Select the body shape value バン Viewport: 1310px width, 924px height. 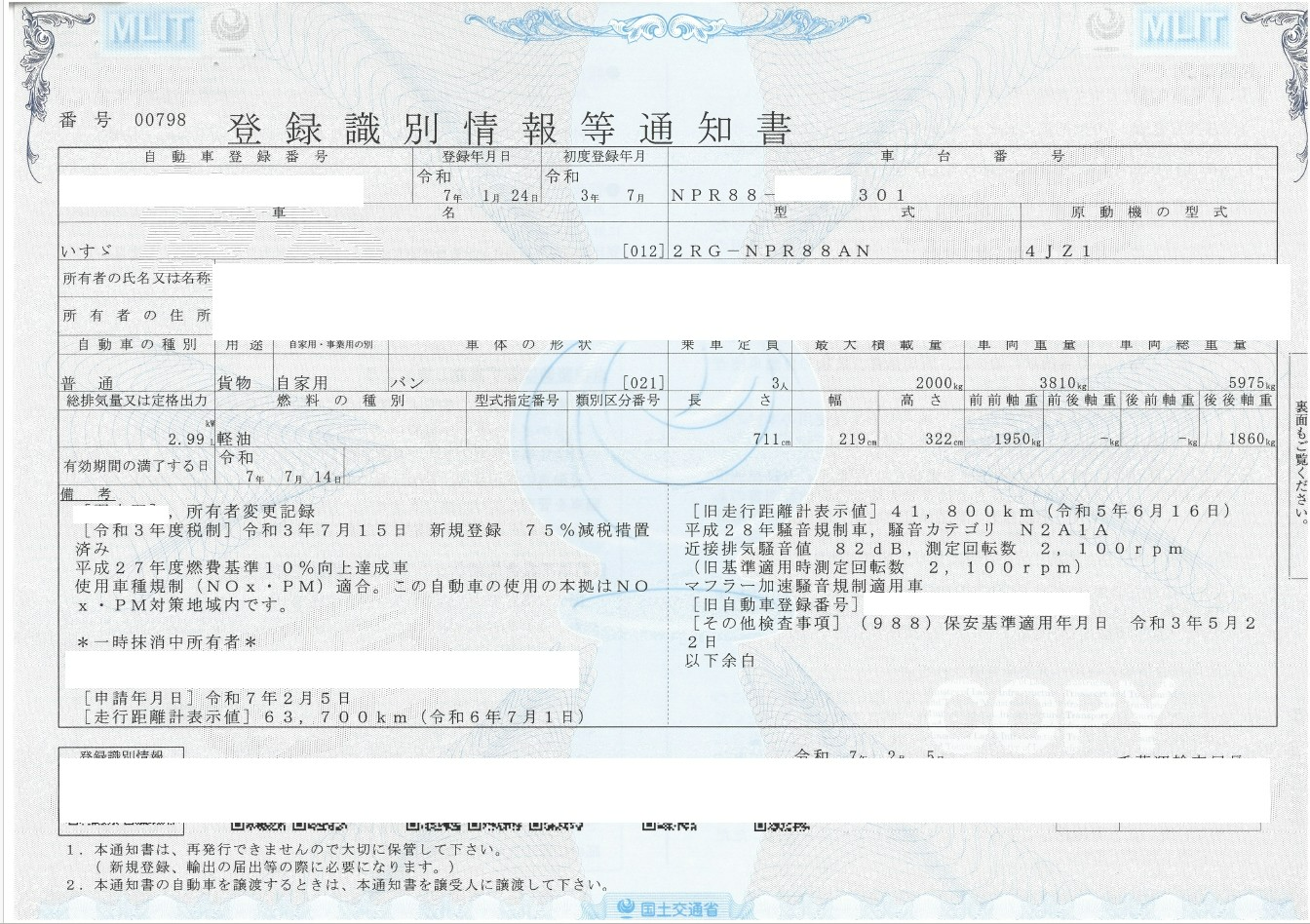click(x=406, y=384)
